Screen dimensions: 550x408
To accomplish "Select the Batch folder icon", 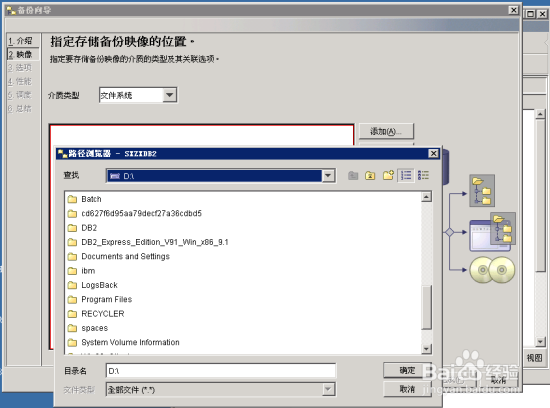I will [72, 199].
